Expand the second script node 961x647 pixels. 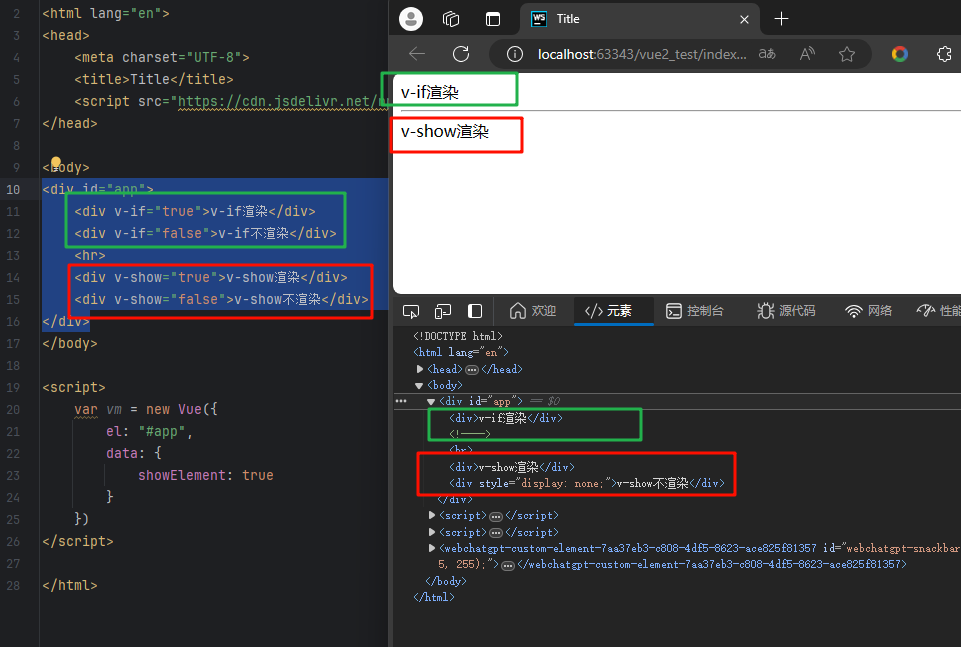431,532
